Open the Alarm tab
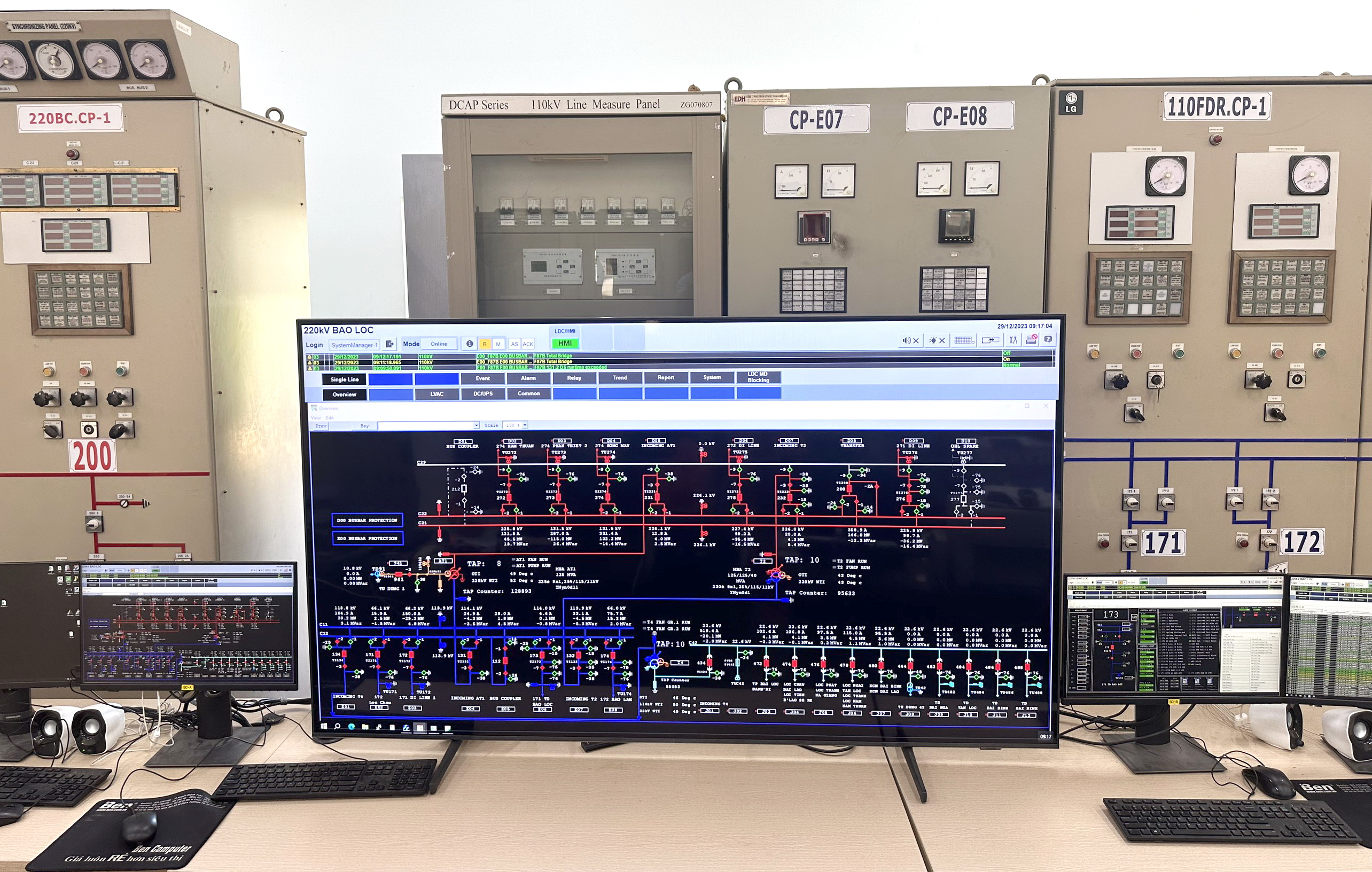Image resolution: width=1372 pixels, height=872 pixels. click(x=528, y=378)
